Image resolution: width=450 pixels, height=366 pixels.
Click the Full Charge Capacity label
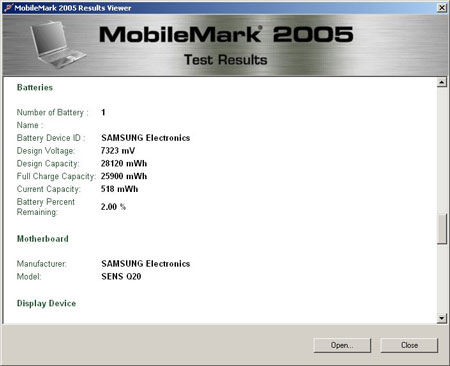coord(56,176)
